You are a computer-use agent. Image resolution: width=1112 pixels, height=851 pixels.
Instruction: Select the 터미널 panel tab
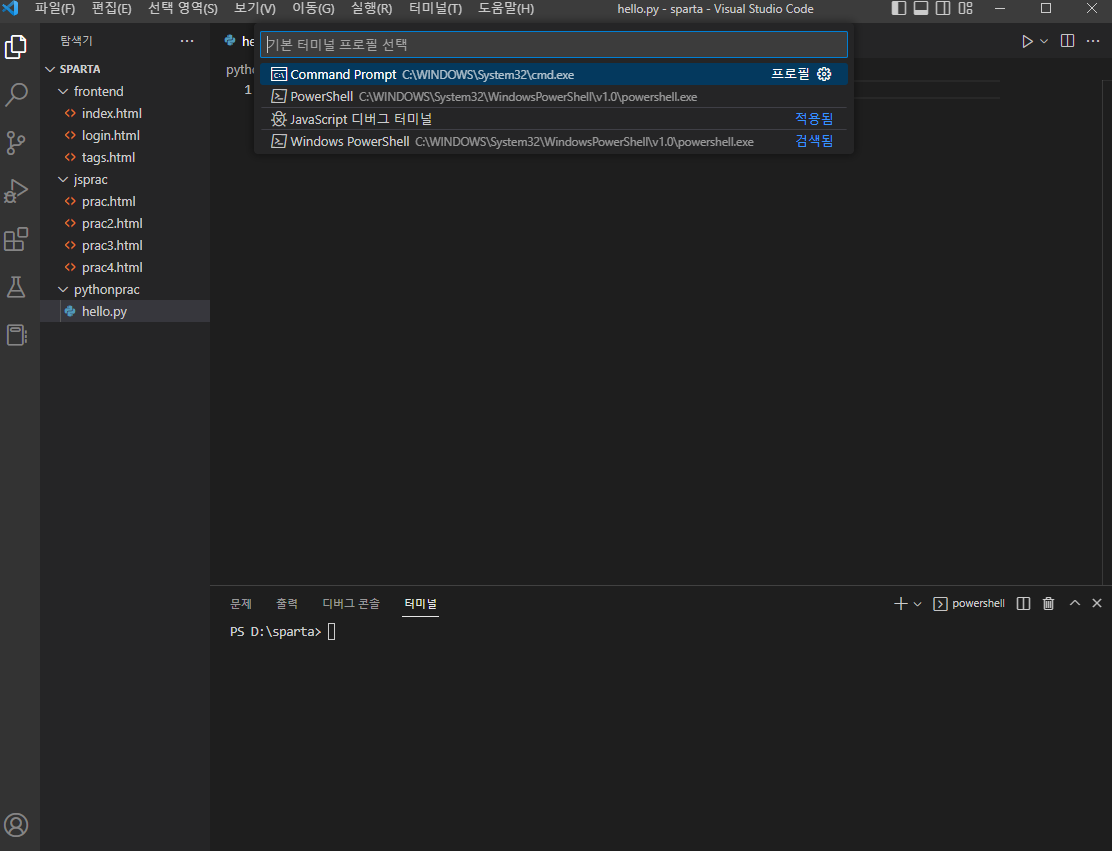[x=421, y=604]
